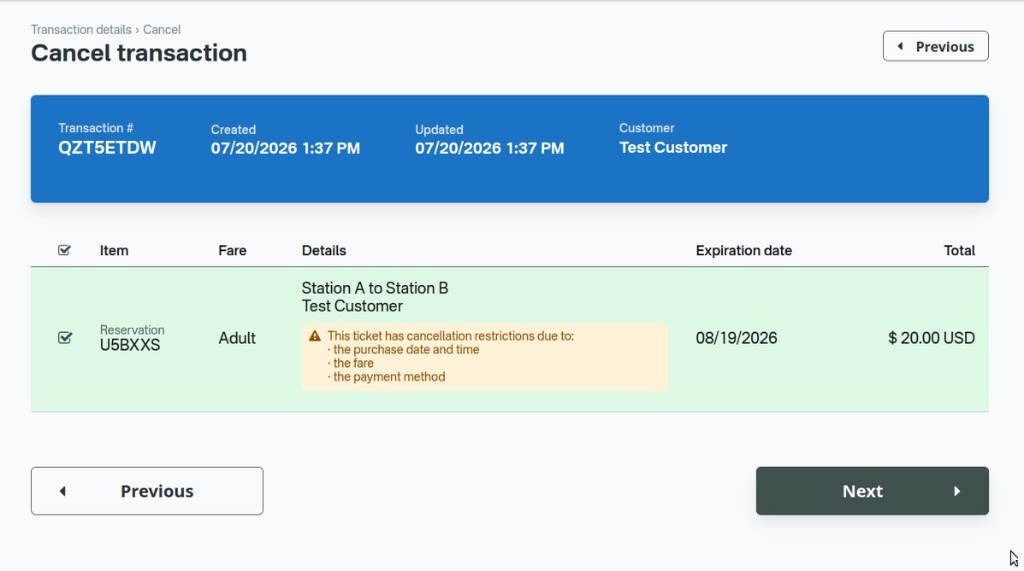Click the Test Customer name in the blue banner

click(673, 148)
